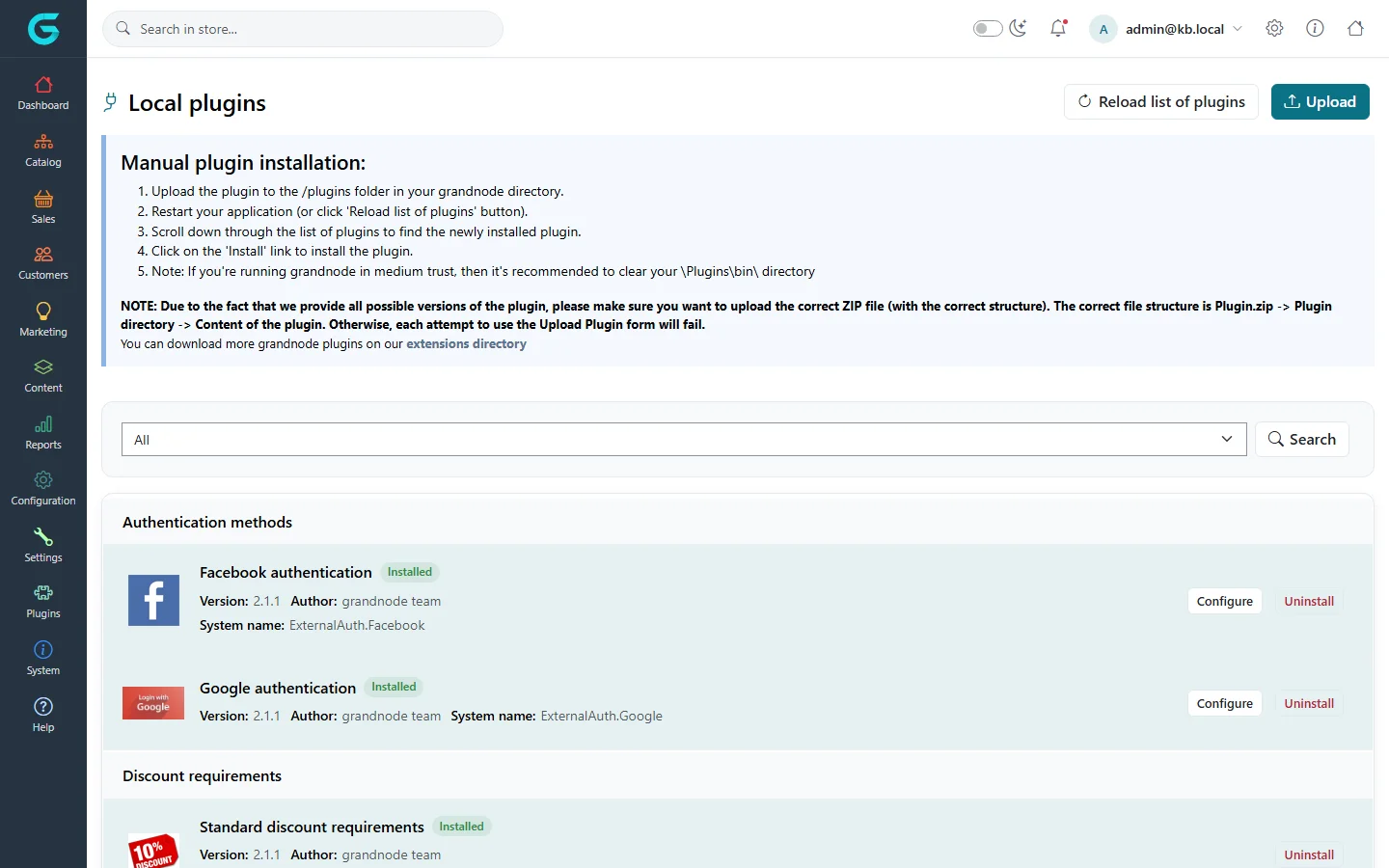The width and height of the screenshot is (1389, 868).
Task: Click the Google authentication title
Action: (278, 688)
